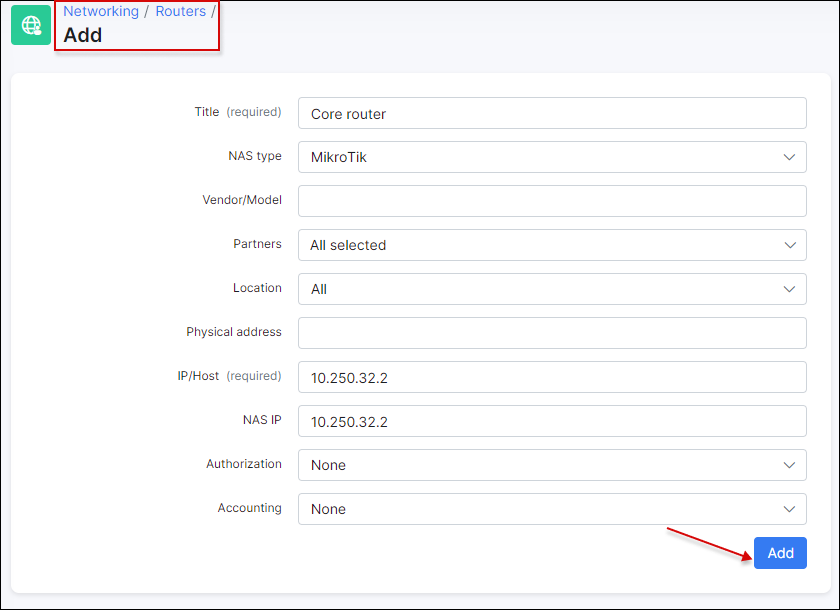Click the empty Vendor/Model field
Viewport: 840px width, 610px height.
[550, 201]
